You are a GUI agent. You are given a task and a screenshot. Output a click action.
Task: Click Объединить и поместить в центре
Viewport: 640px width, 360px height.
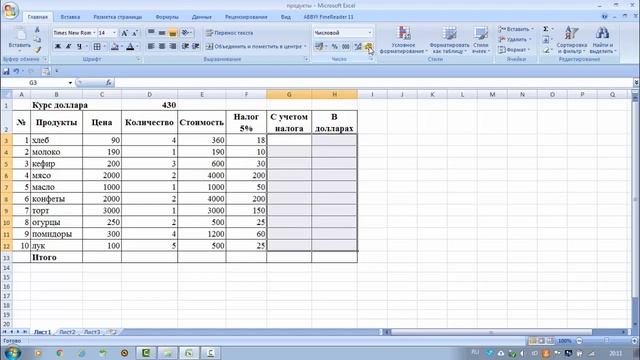[x=253, y=47]
